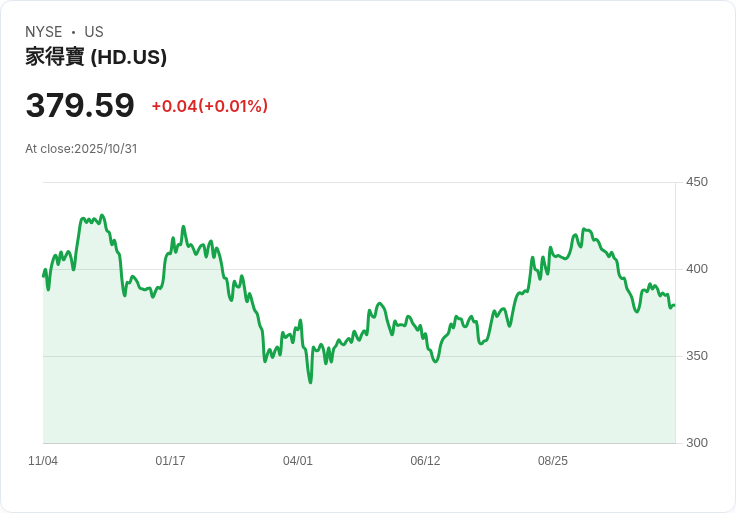Screen dimensions: 736x513
Task: Click the 家得寶 (HD.US) stock title
Action: (x=96, y=57)
